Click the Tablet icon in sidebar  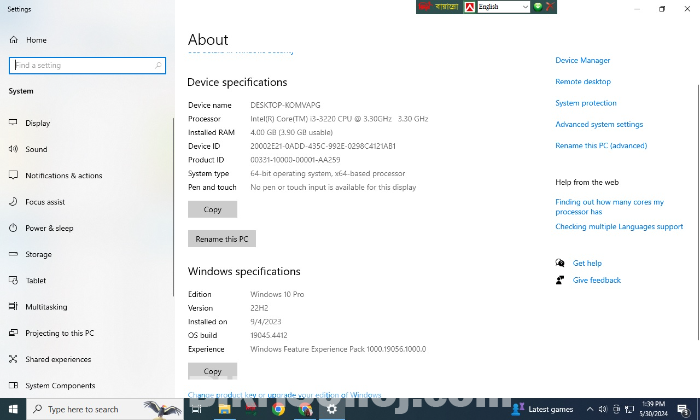13,280
